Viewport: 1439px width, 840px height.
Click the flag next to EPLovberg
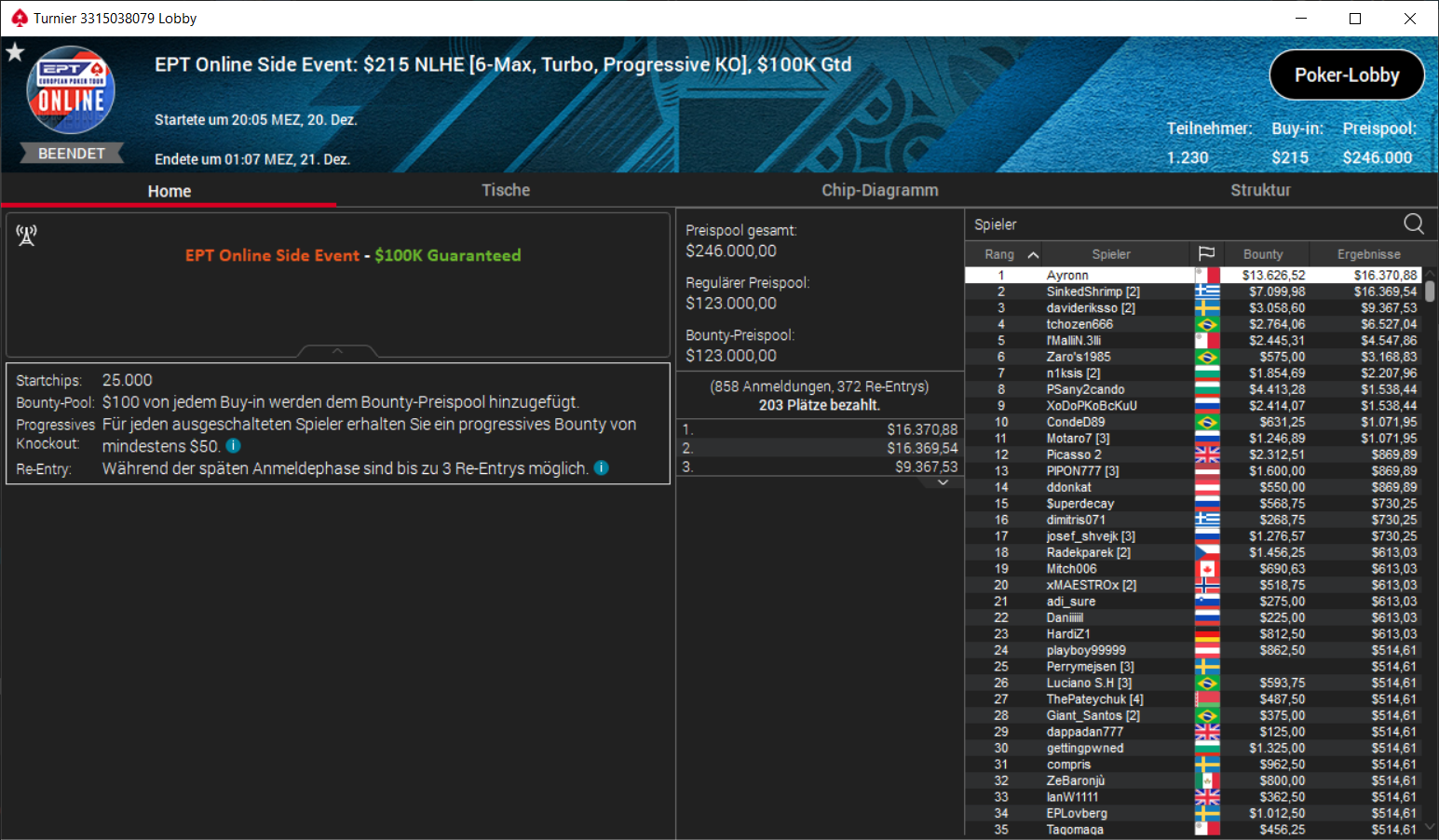(x=1207, y=813)
